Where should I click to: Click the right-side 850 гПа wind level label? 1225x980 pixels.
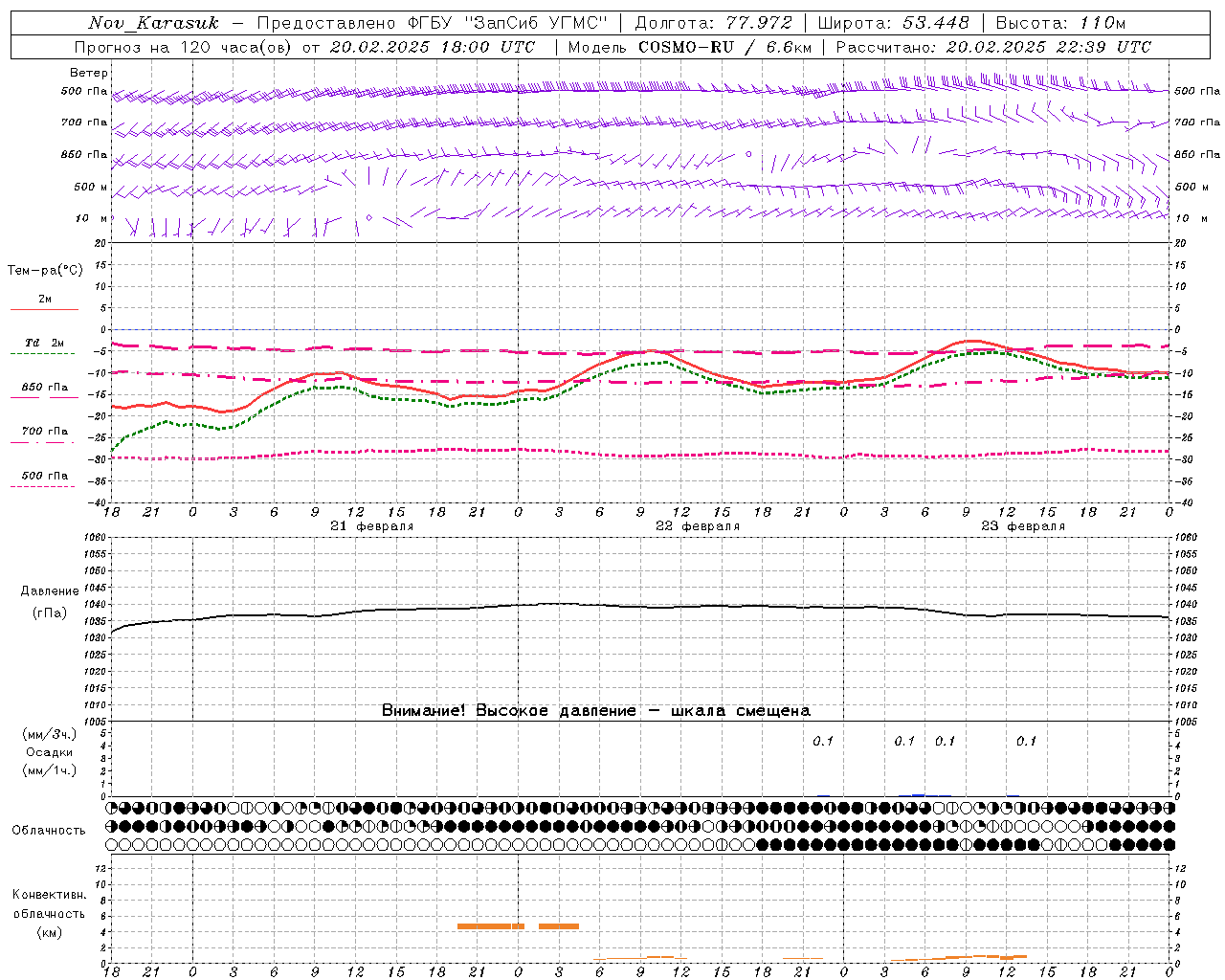(x=1197, y=154)
